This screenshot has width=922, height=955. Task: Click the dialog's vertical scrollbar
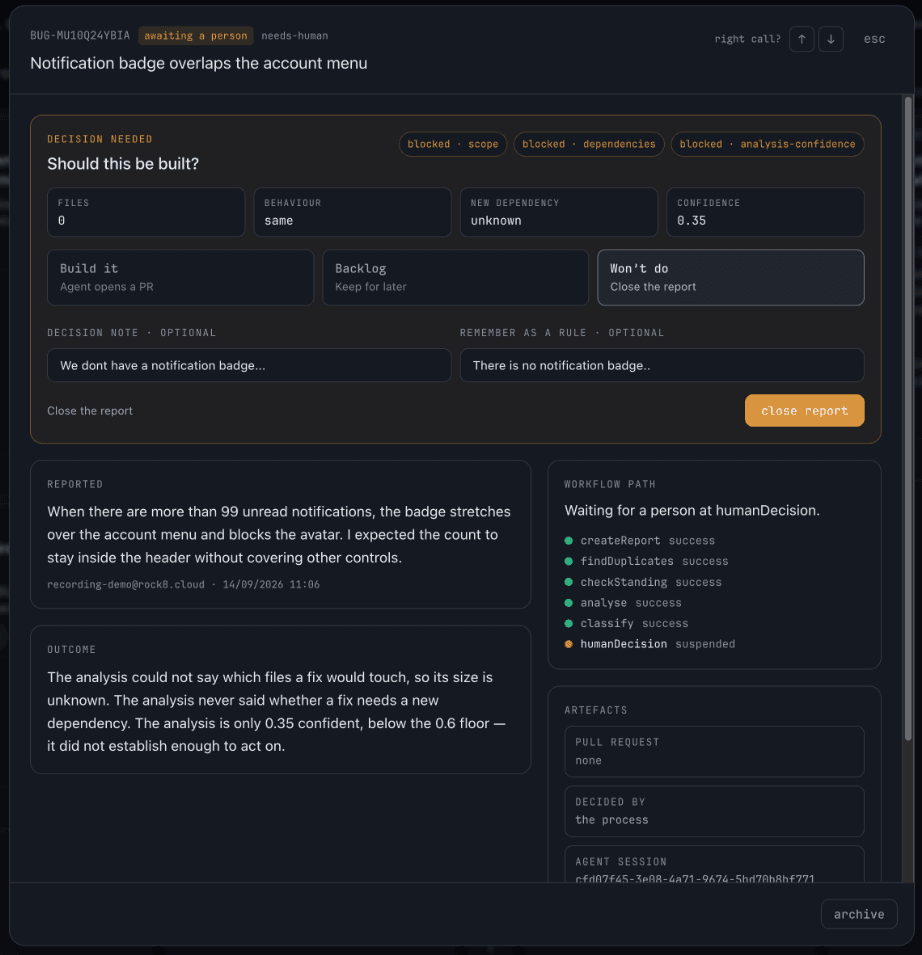tap(908, 418)
